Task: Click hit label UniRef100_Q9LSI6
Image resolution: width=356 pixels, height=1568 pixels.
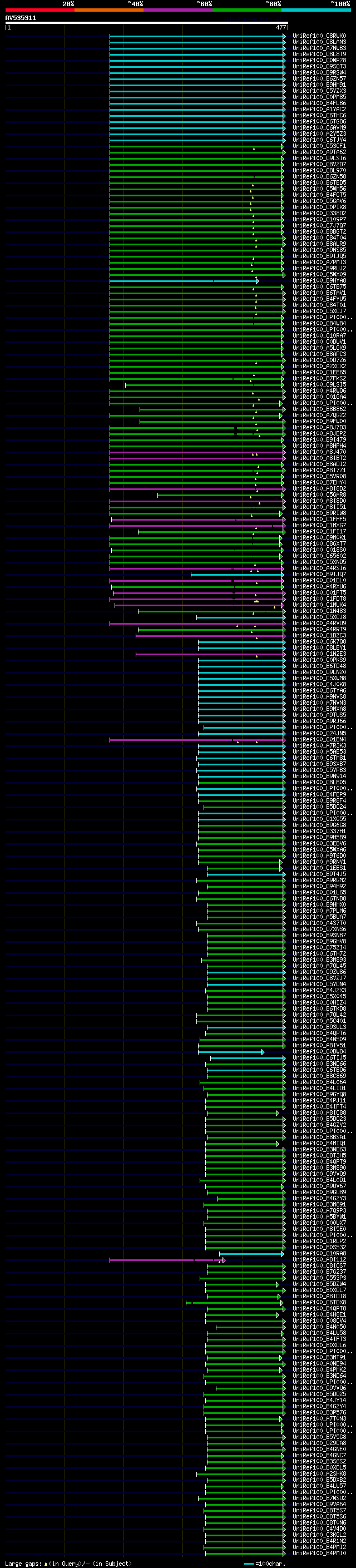Action: (319, 159)
